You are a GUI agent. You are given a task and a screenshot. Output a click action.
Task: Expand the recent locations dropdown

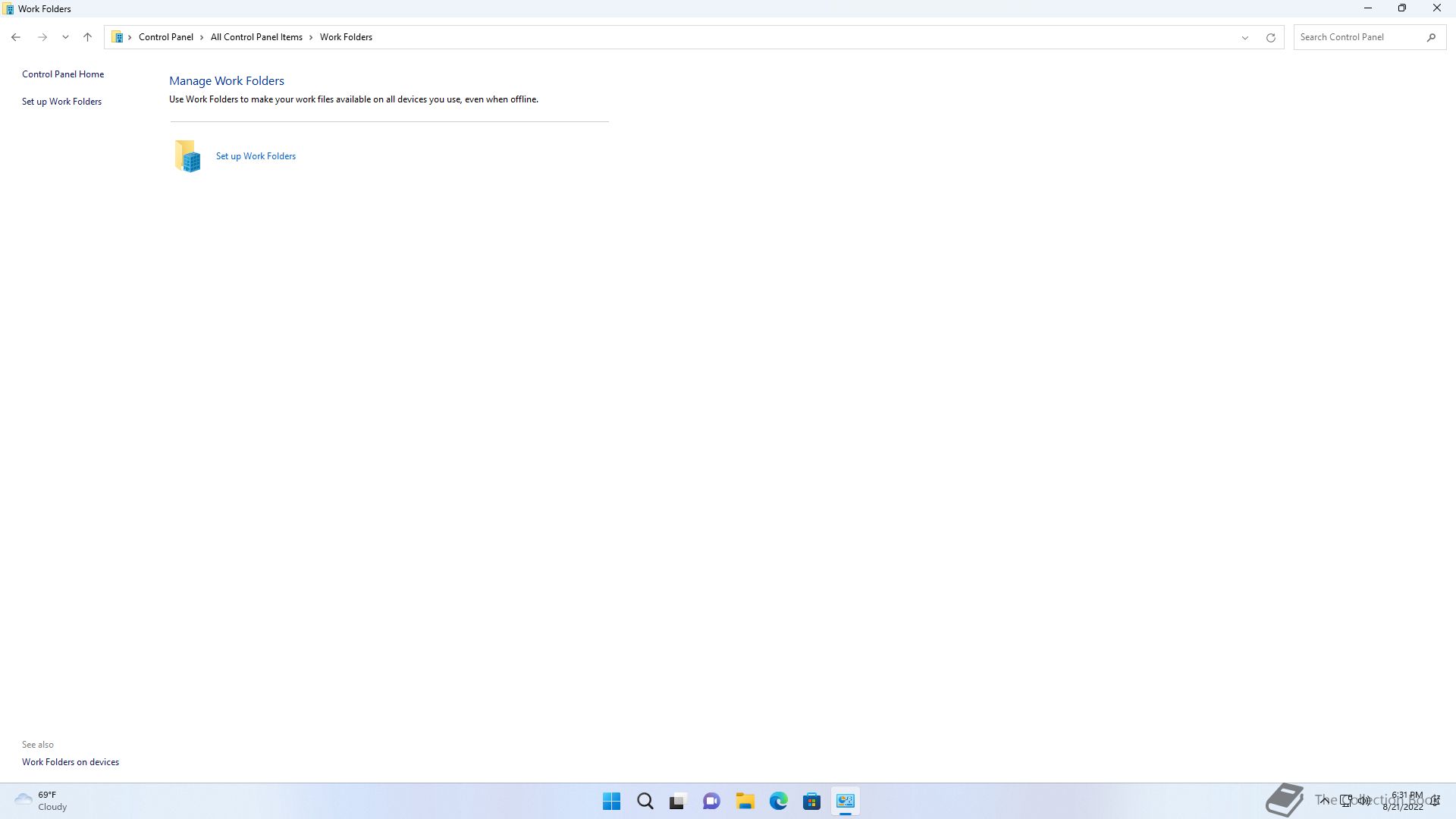pyautogui.click(x=65, y=37)
